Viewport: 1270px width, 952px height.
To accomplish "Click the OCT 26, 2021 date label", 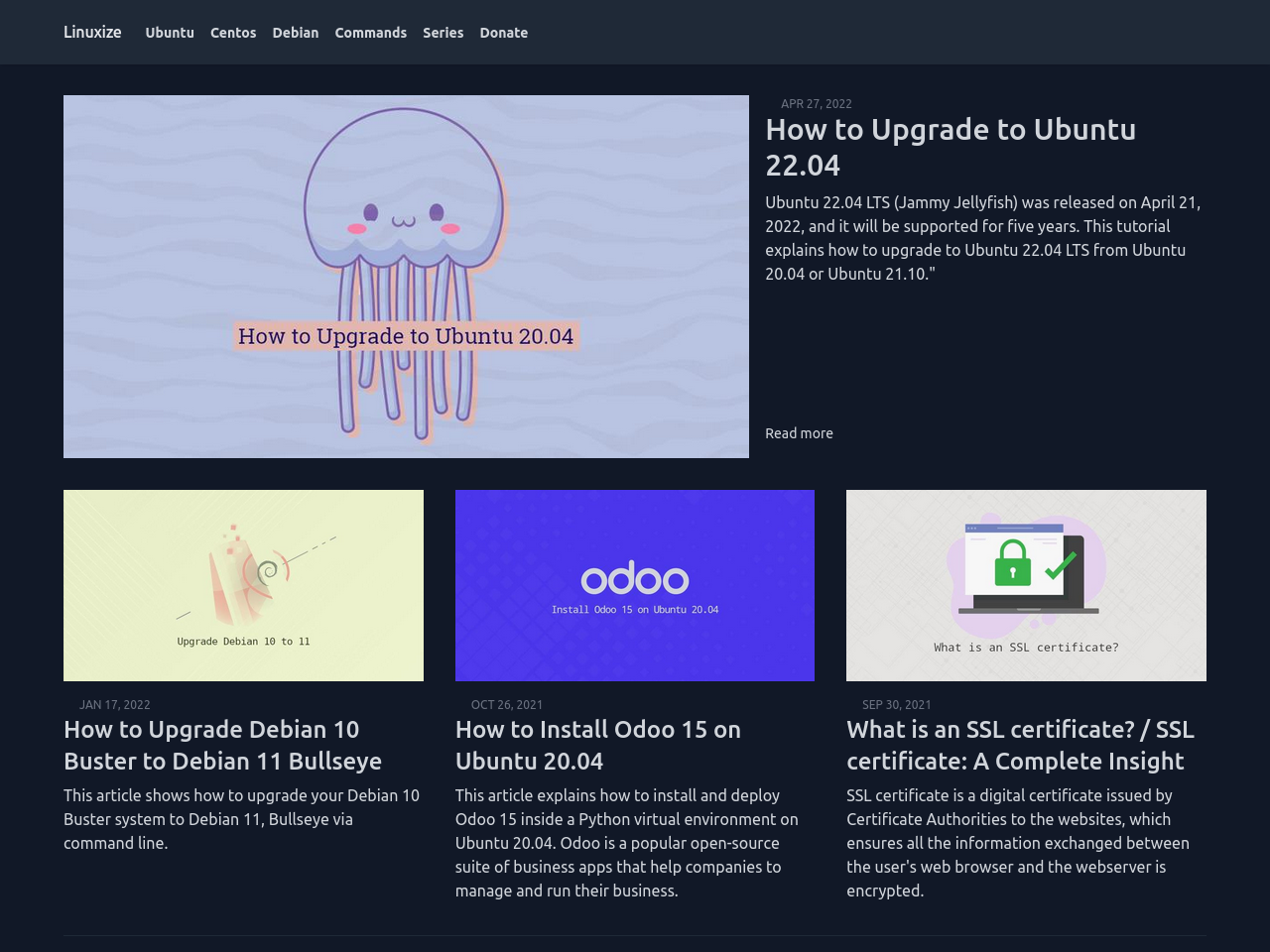I will (x=507, y=704).
